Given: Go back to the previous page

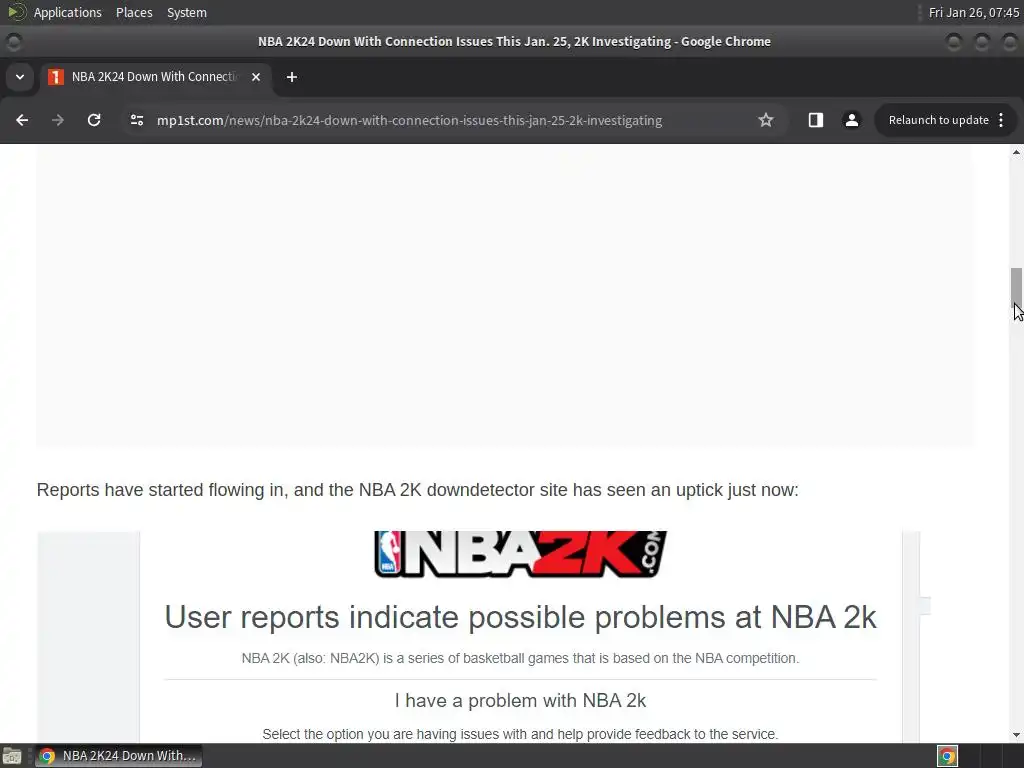Looking at the screenshot, I should pyautogui.click(x=22, y=120).
